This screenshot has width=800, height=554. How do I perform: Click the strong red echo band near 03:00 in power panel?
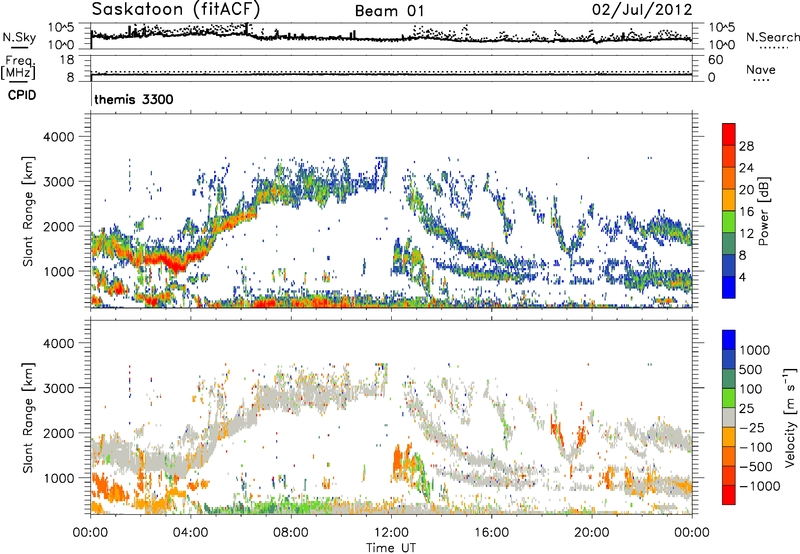click(168, 262)
